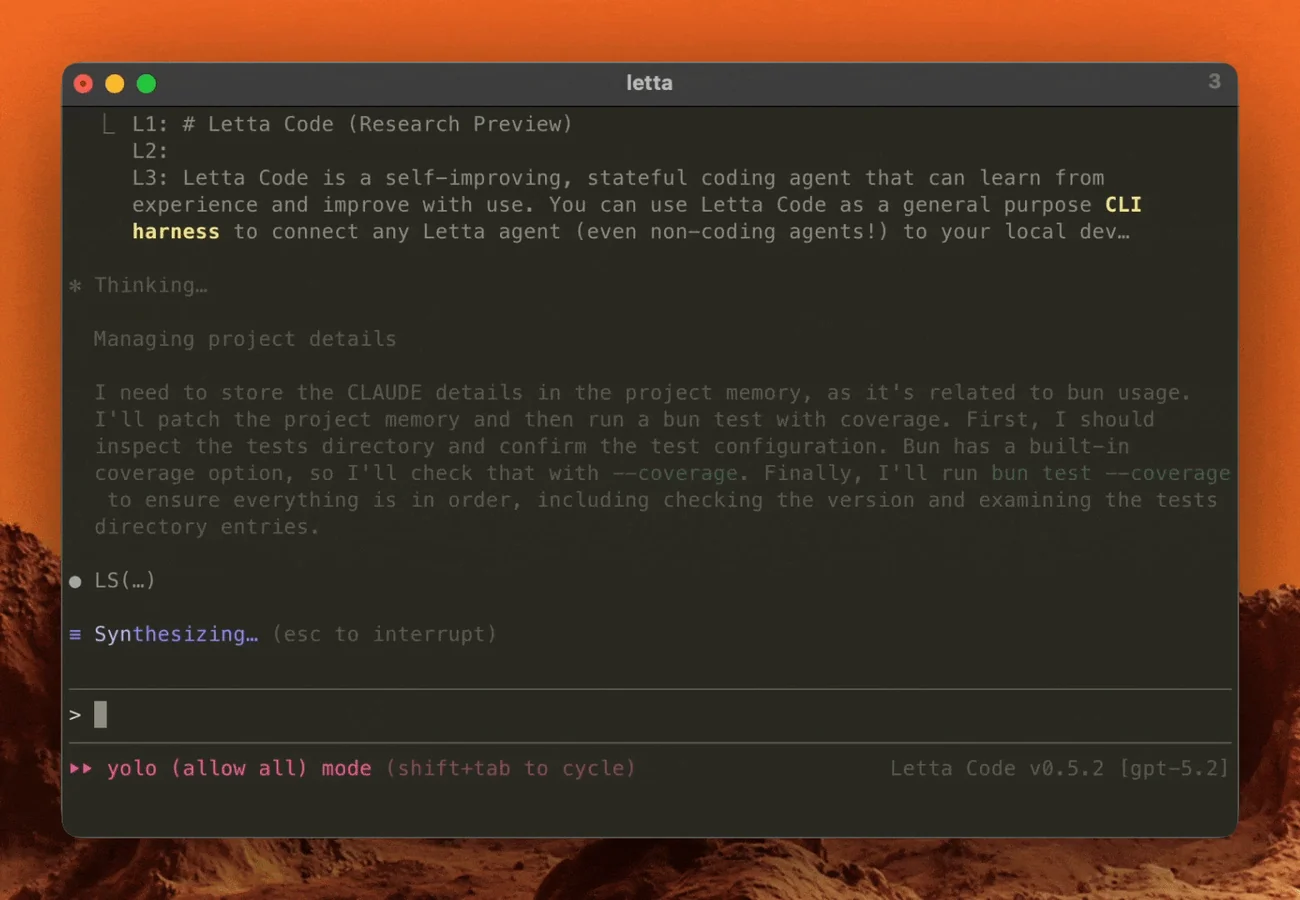Click the esc to interrupt hint

pyautogui.click(x=384, y=634)
